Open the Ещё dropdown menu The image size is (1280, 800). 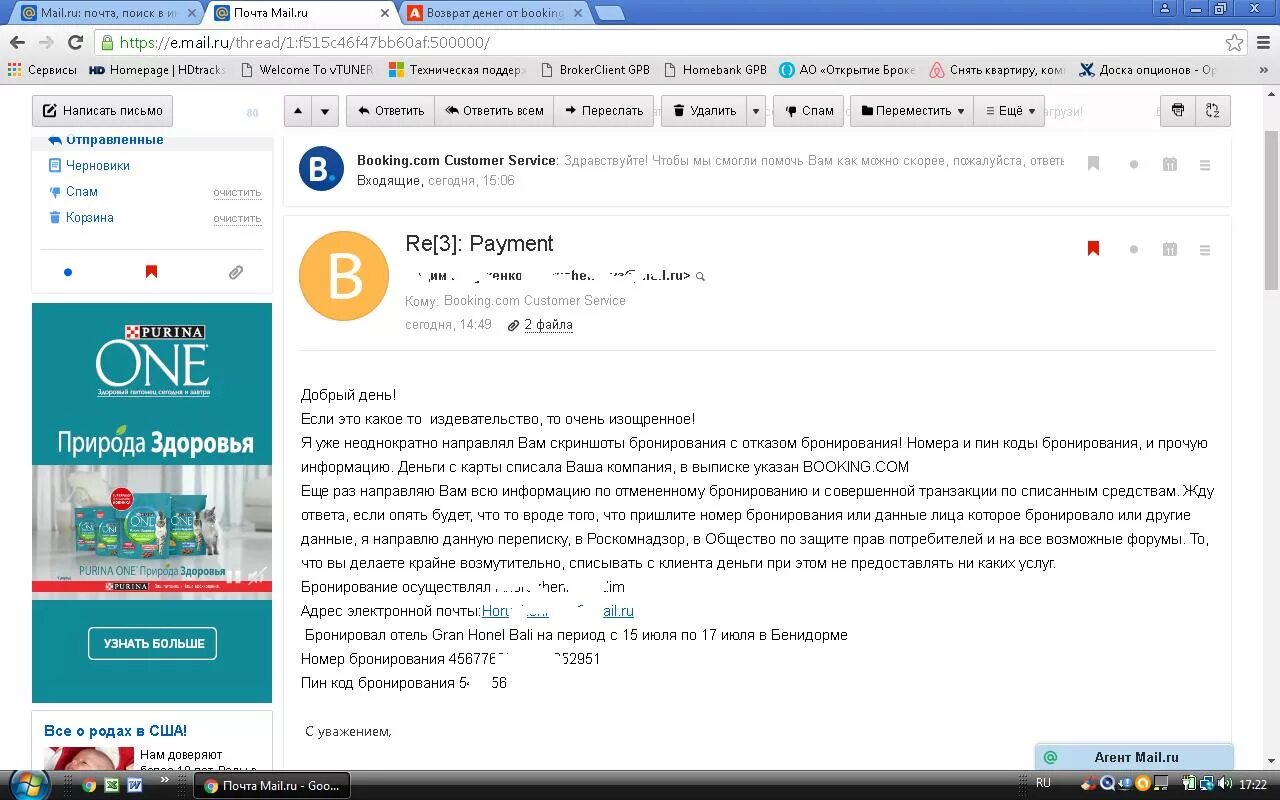(x=1009, y=111)
